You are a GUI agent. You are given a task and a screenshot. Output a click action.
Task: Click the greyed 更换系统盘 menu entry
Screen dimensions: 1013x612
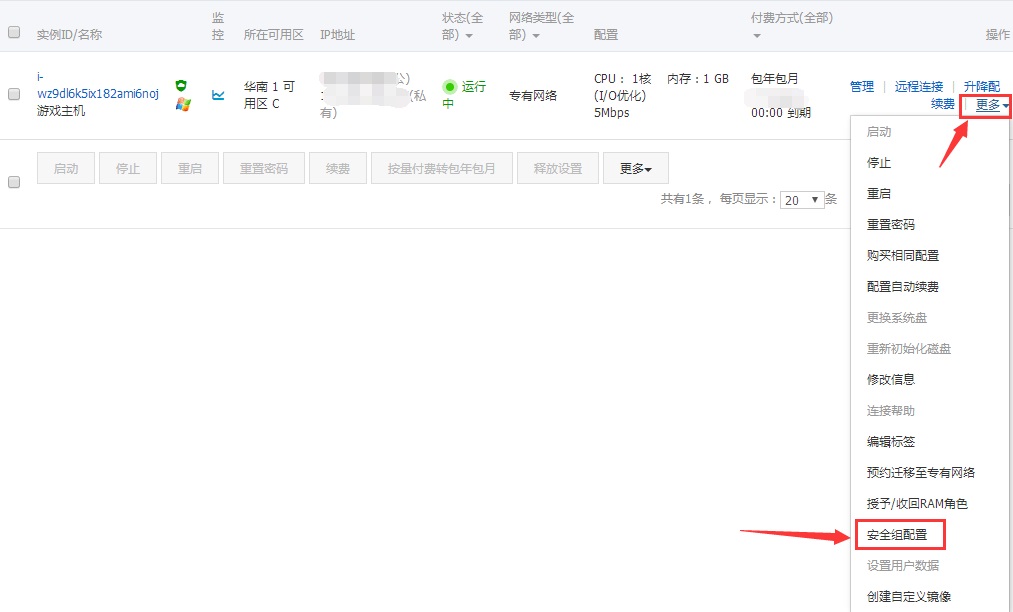tap(897, 318)
